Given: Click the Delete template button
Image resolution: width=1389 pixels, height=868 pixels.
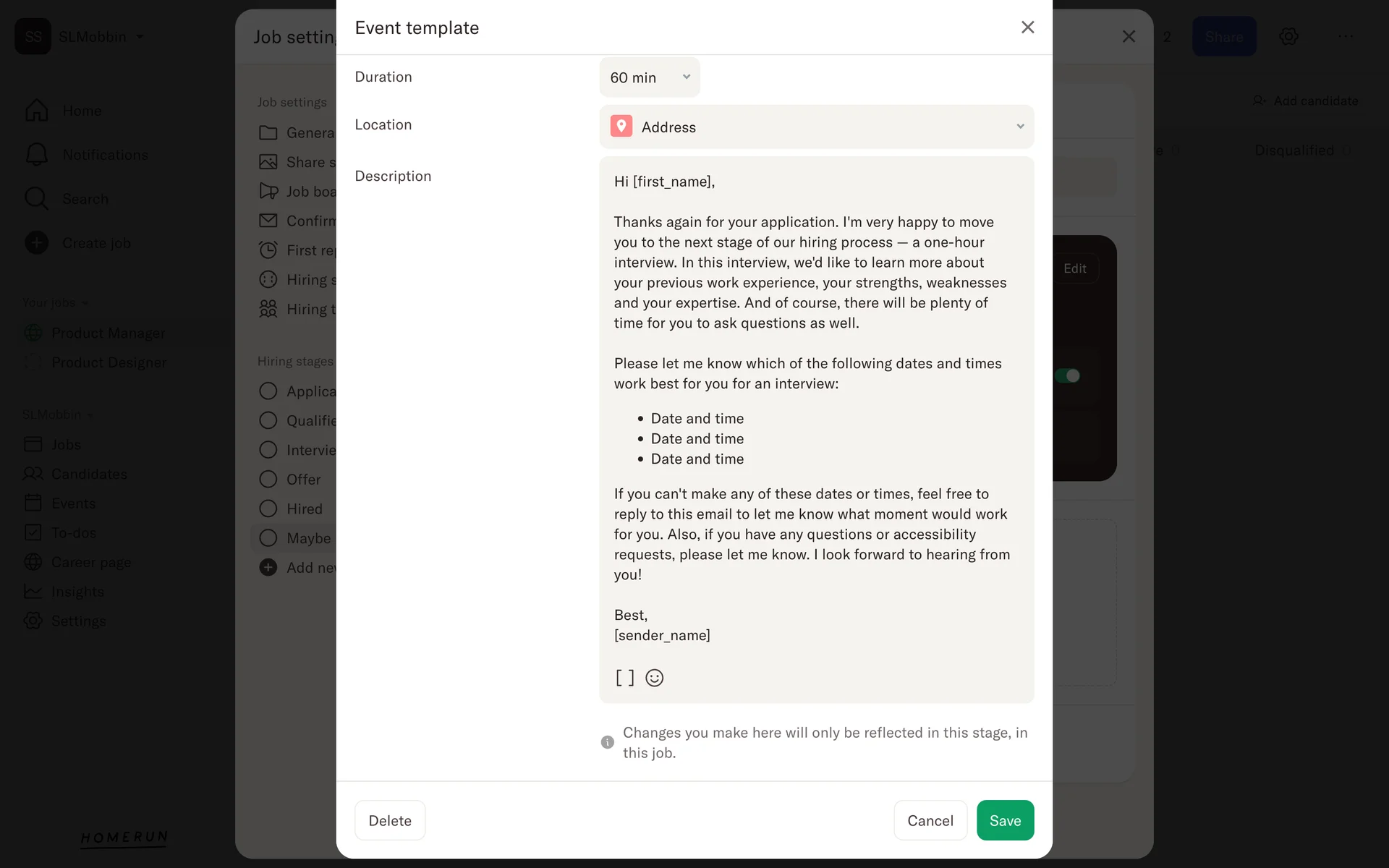Looking at the screenshot, I should click(x=390, y=820).
